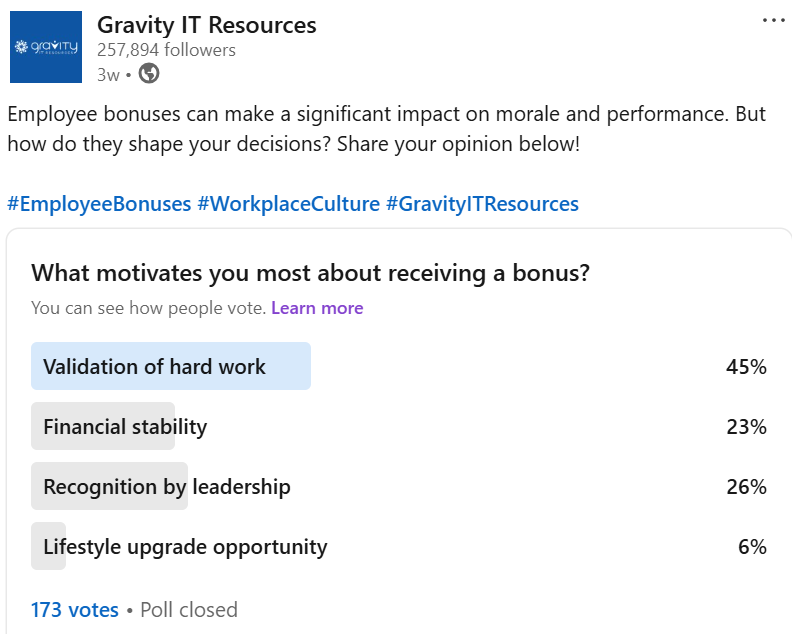Open the three-dots post options menu
Viewport: 792px width, 634px height.
point(773,20)
